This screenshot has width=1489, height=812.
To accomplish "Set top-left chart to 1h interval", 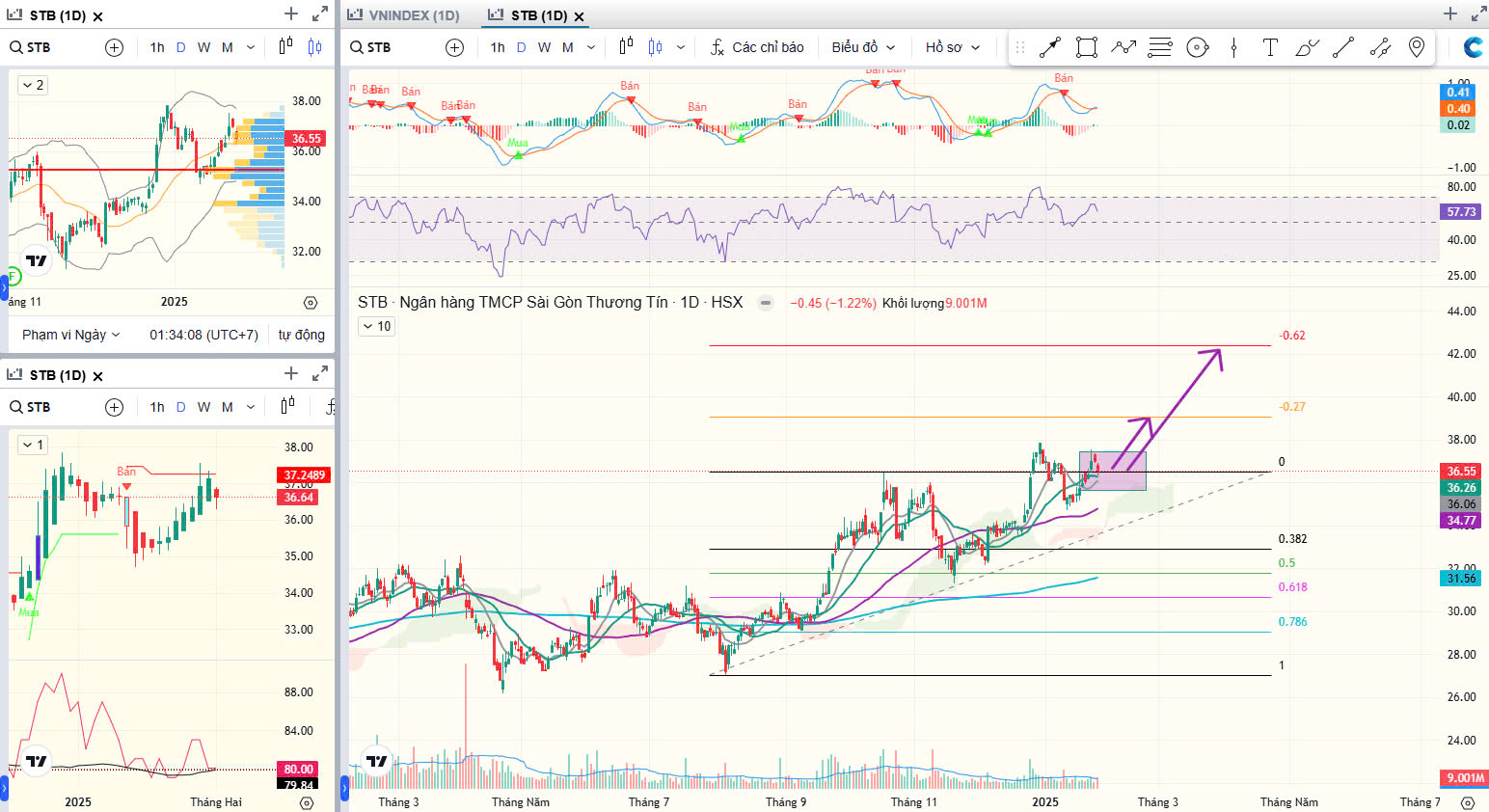I will (x=157, y=47).
